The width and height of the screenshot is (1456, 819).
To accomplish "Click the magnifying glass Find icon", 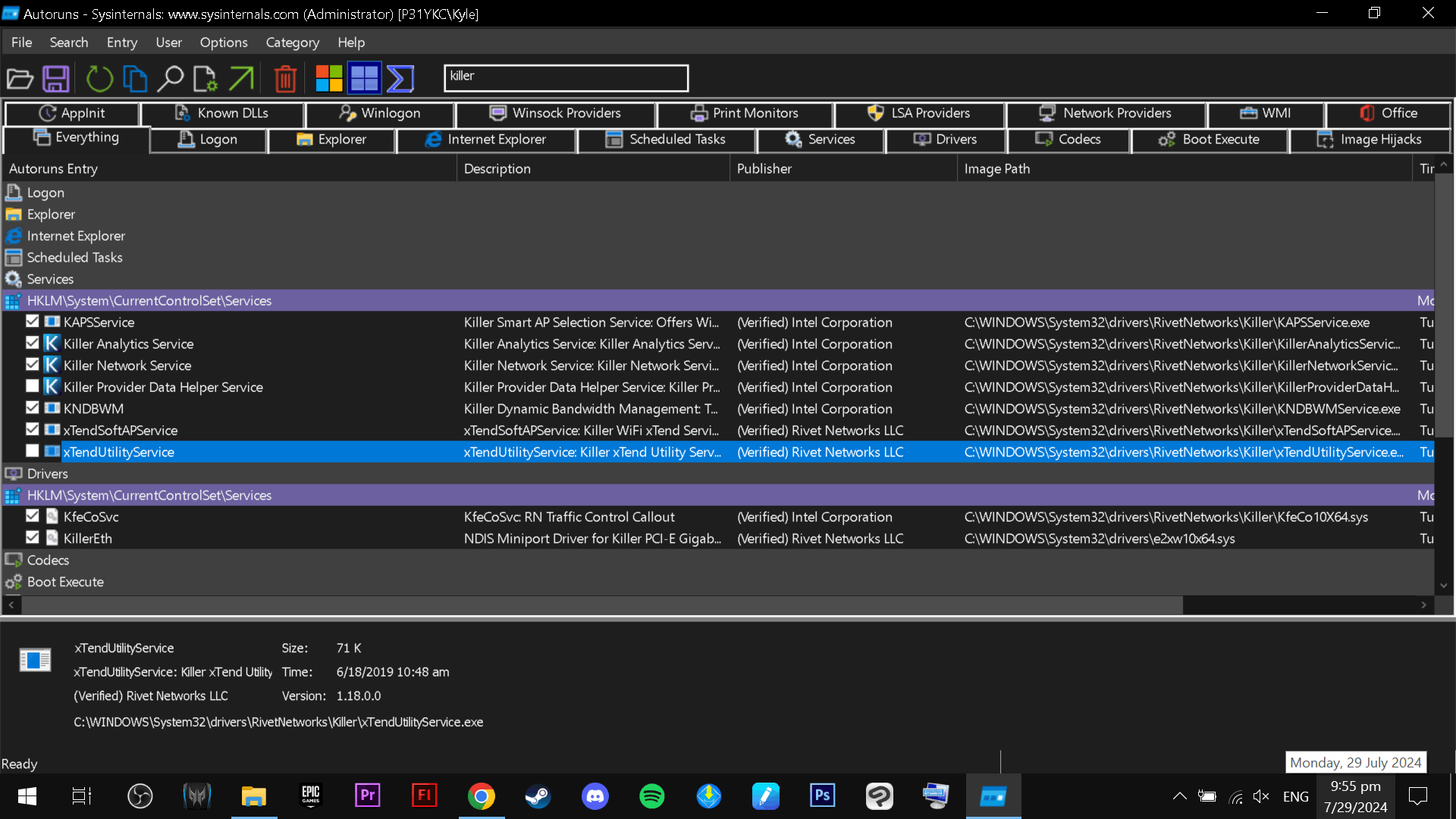I will pos(170,78).
